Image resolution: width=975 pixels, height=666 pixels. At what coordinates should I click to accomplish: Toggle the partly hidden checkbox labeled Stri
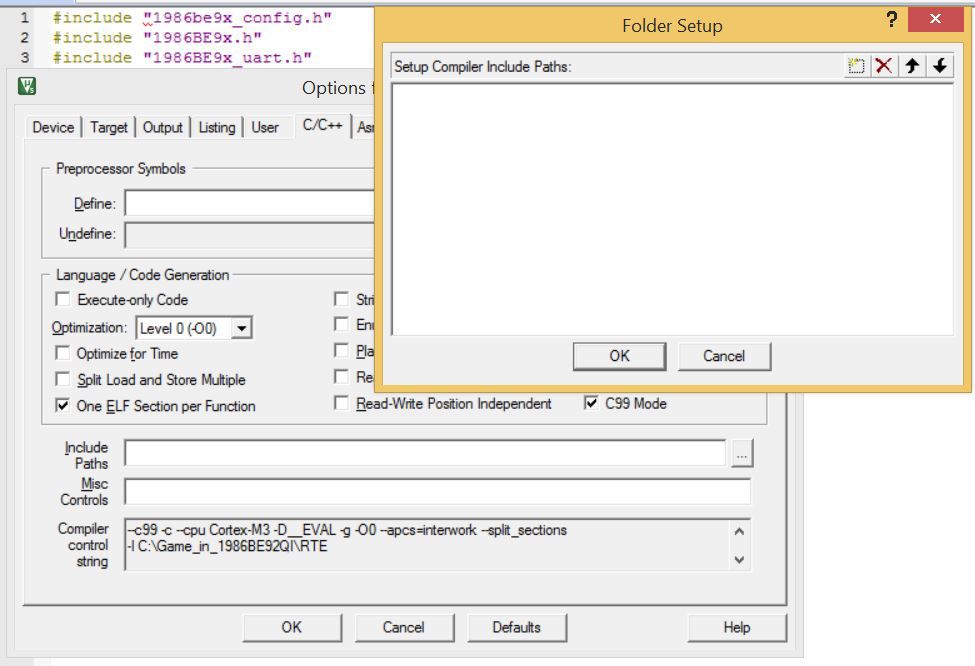(341, 299)
